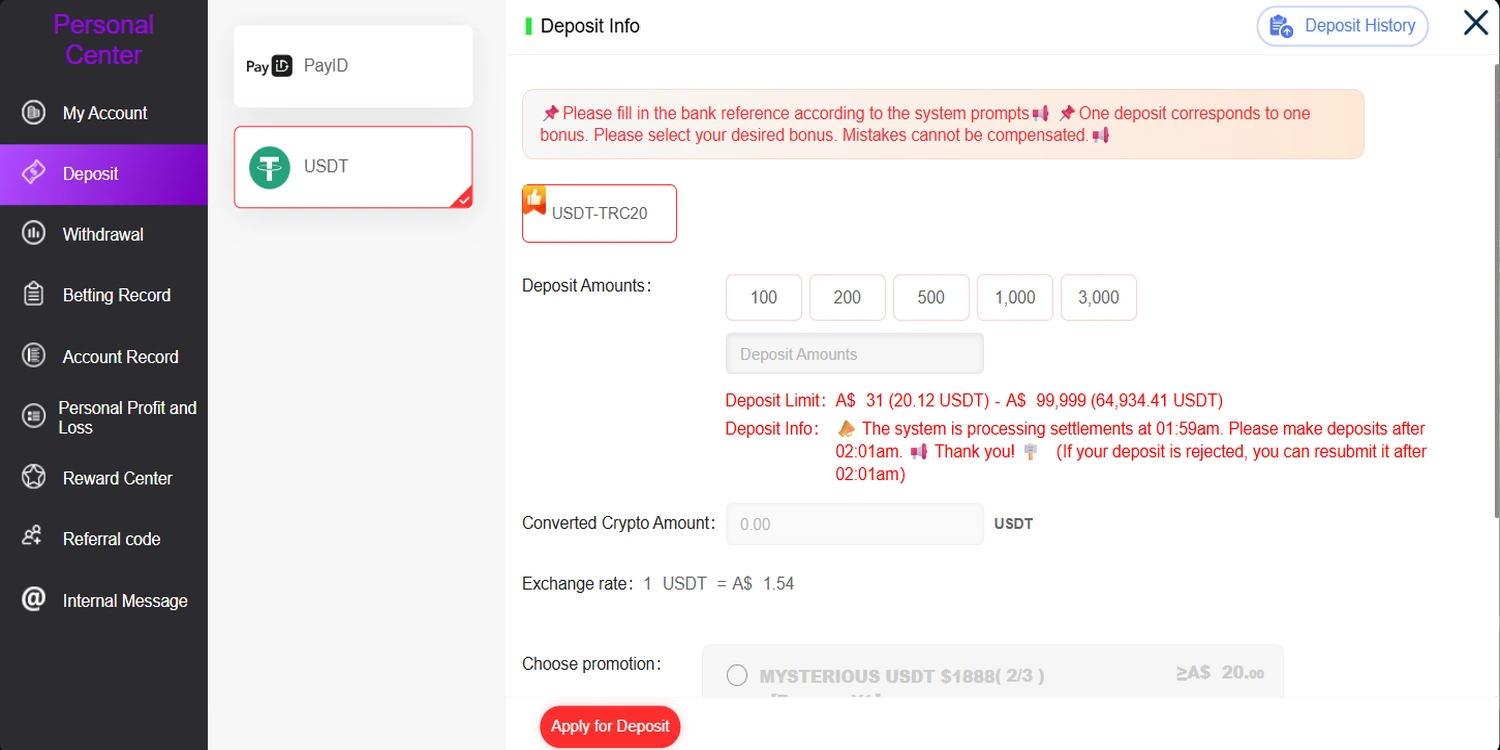Pick the 3,000 deposit amount
The image size is (1500, 750).
pos(1099,297)
